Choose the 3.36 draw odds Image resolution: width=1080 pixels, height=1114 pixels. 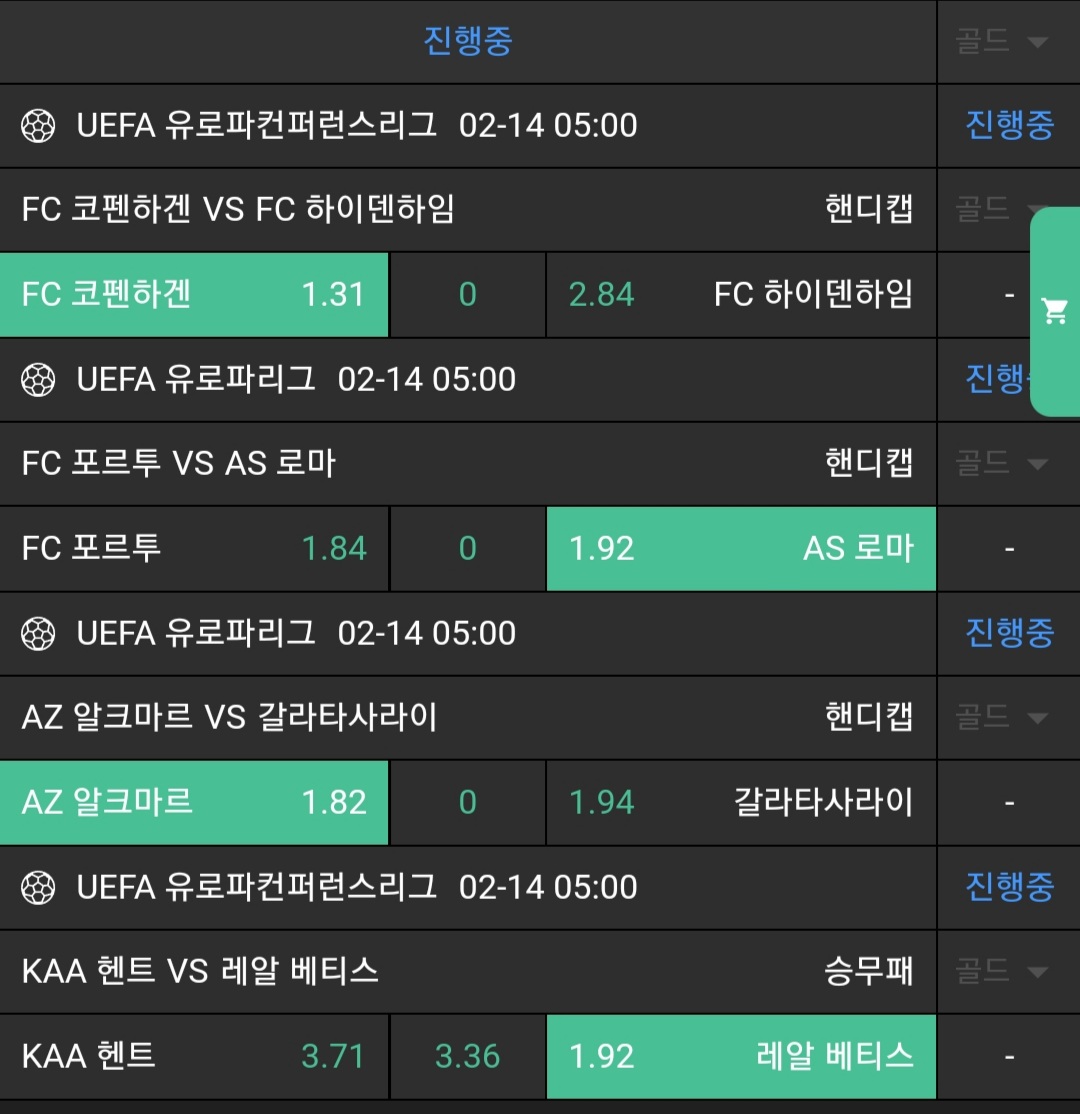tap(468, 1057)
